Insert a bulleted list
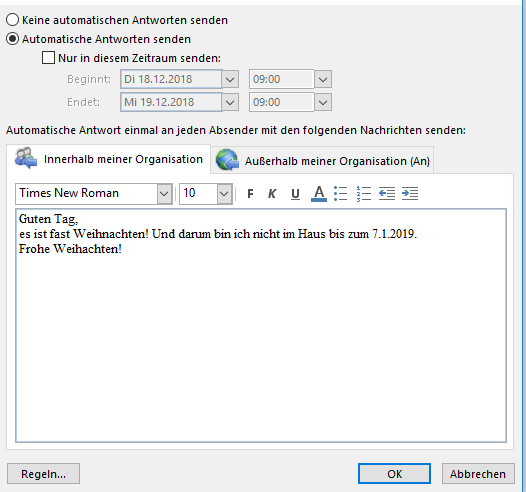 click(340, 194)
